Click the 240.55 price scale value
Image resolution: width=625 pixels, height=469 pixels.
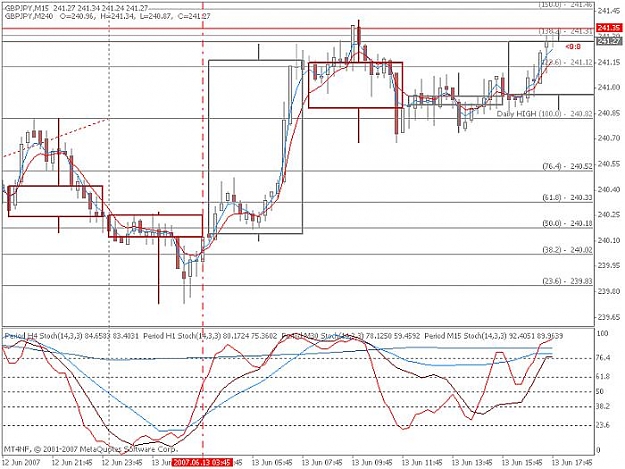click(609, 164)
